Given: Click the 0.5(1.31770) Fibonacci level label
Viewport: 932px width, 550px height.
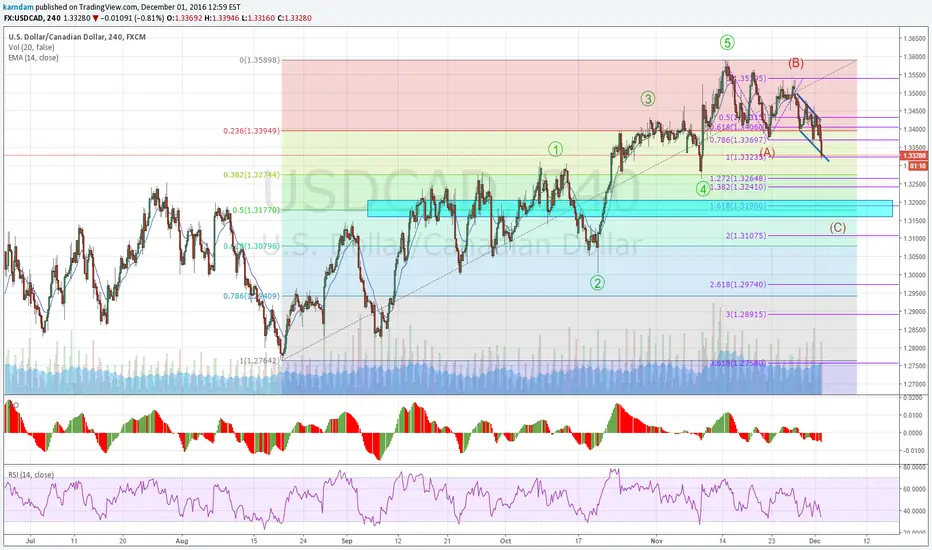Looking at the screenshot, I should (256, 210).
